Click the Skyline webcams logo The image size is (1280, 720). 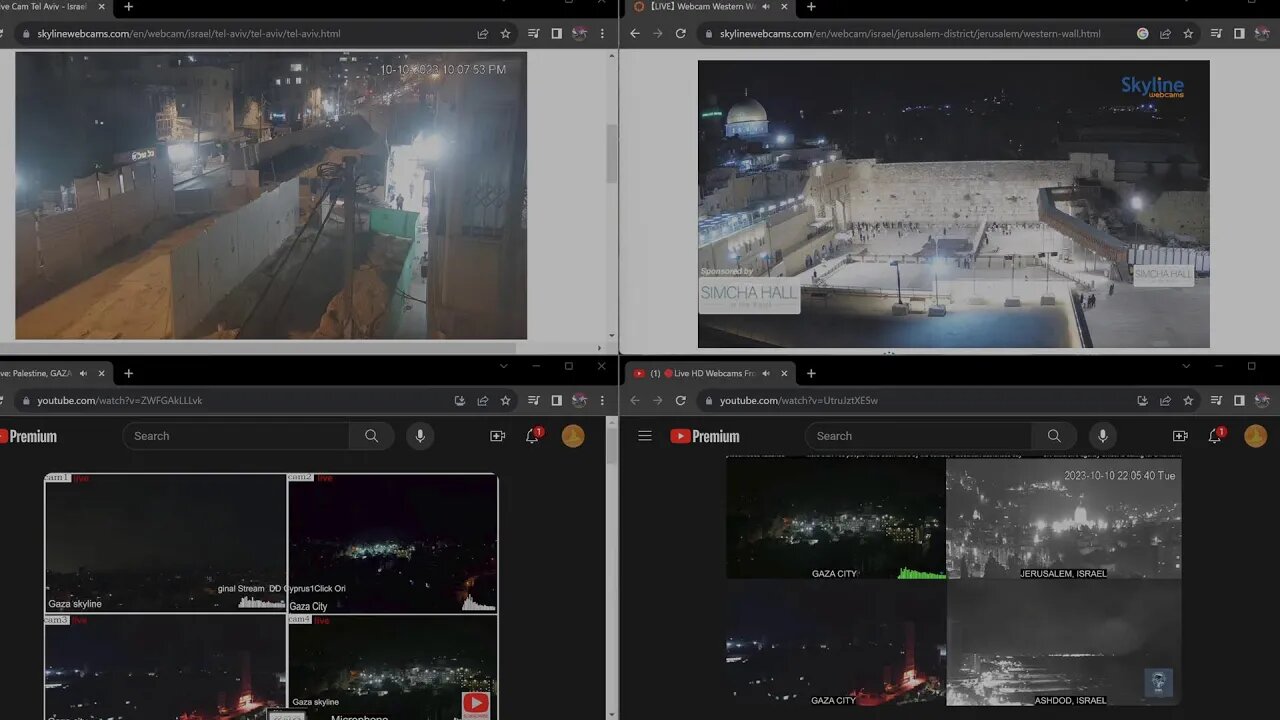tap(1152, 88)
